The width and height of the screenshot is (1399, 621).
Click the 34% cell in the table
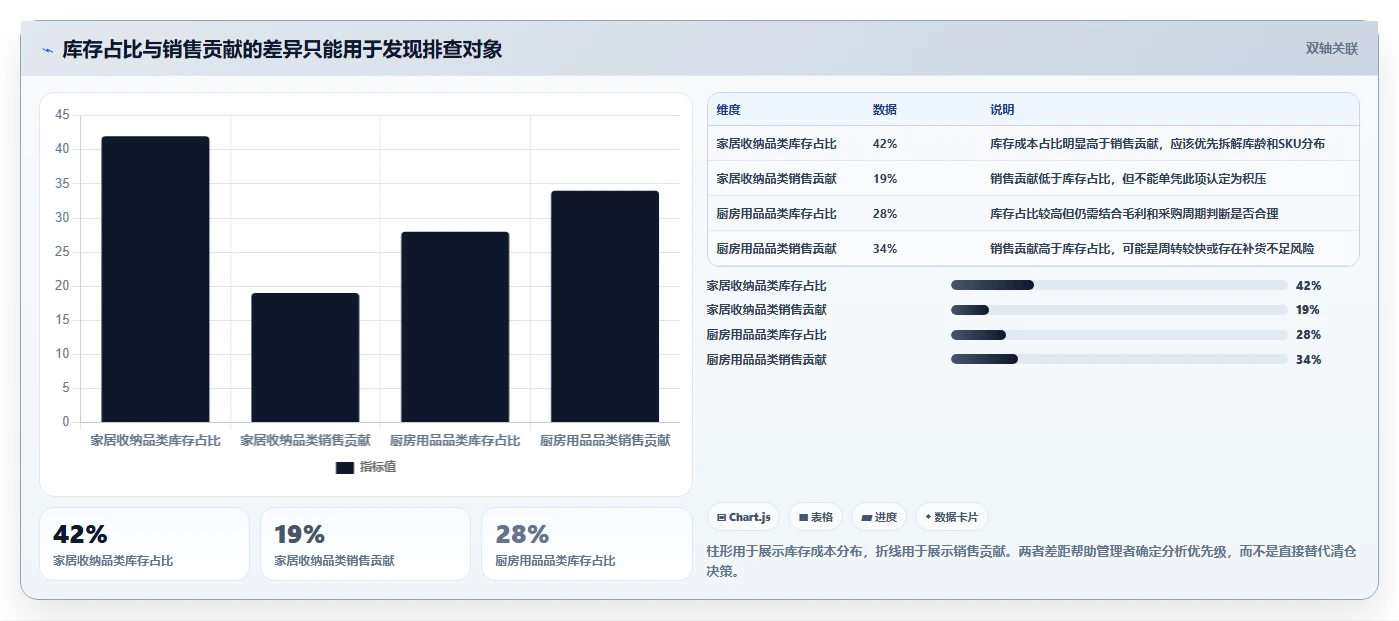pos(885,249)
